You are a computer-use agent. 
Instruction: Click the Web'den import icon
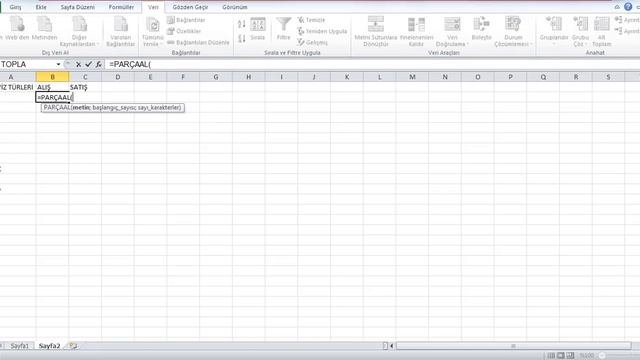coord(17,28)
